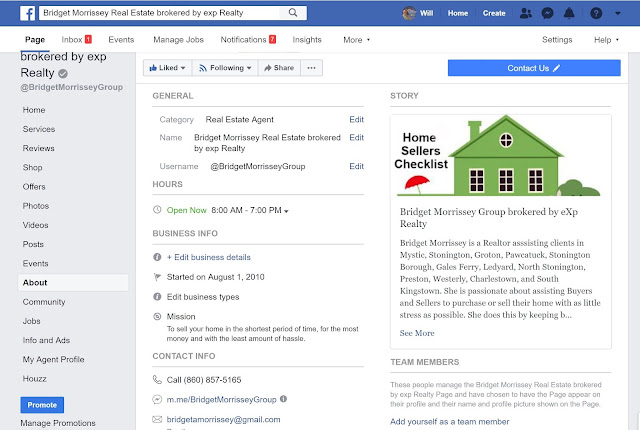Click the Messenger icon beside m.me link
This screenshot has width=640, height=430.
click(157, 399)
